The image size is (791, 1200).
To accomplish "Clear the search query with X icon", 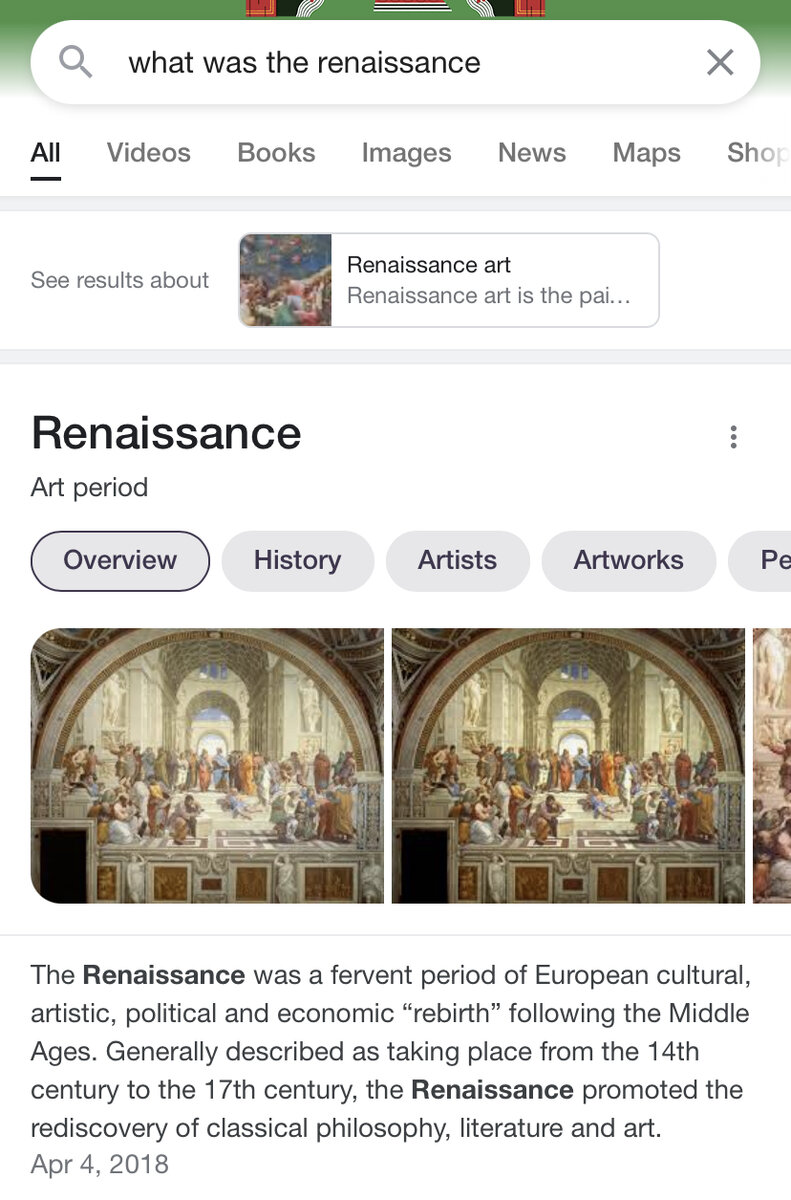I will (720, 63).
